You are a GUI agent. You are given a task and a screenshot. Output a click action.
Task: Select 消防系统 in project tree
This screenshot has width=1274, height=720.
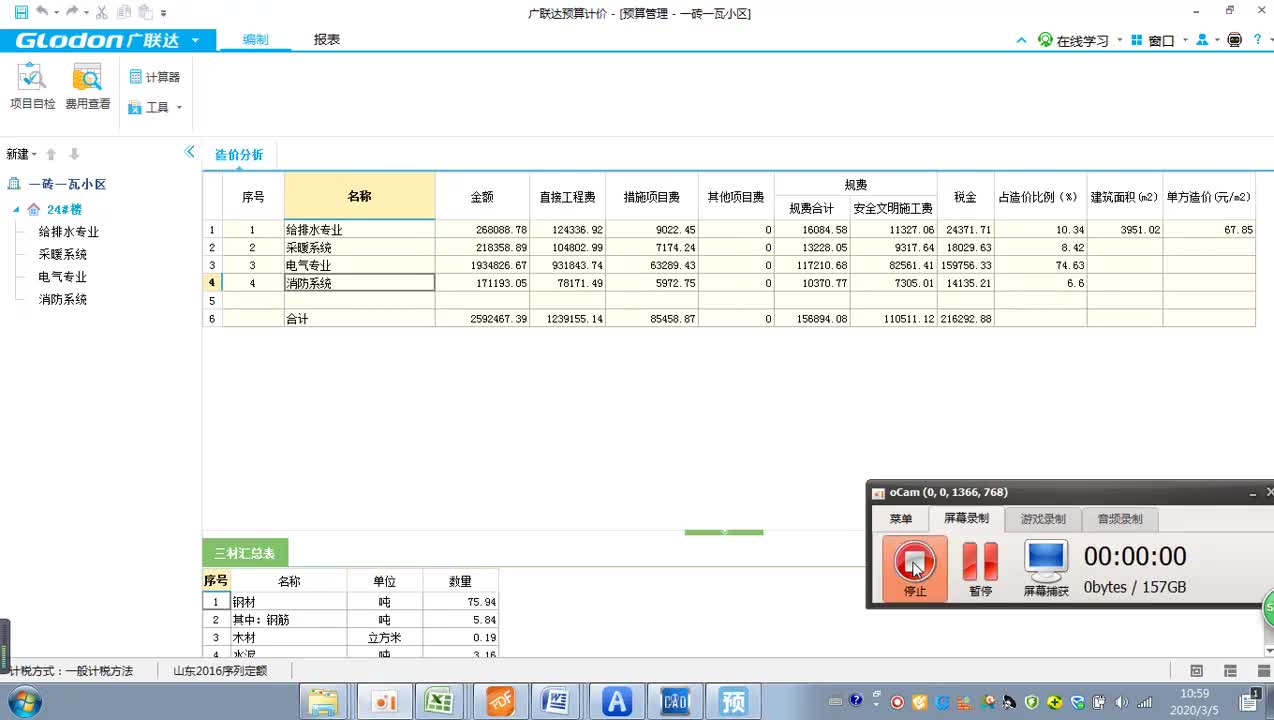pos(62,299)
